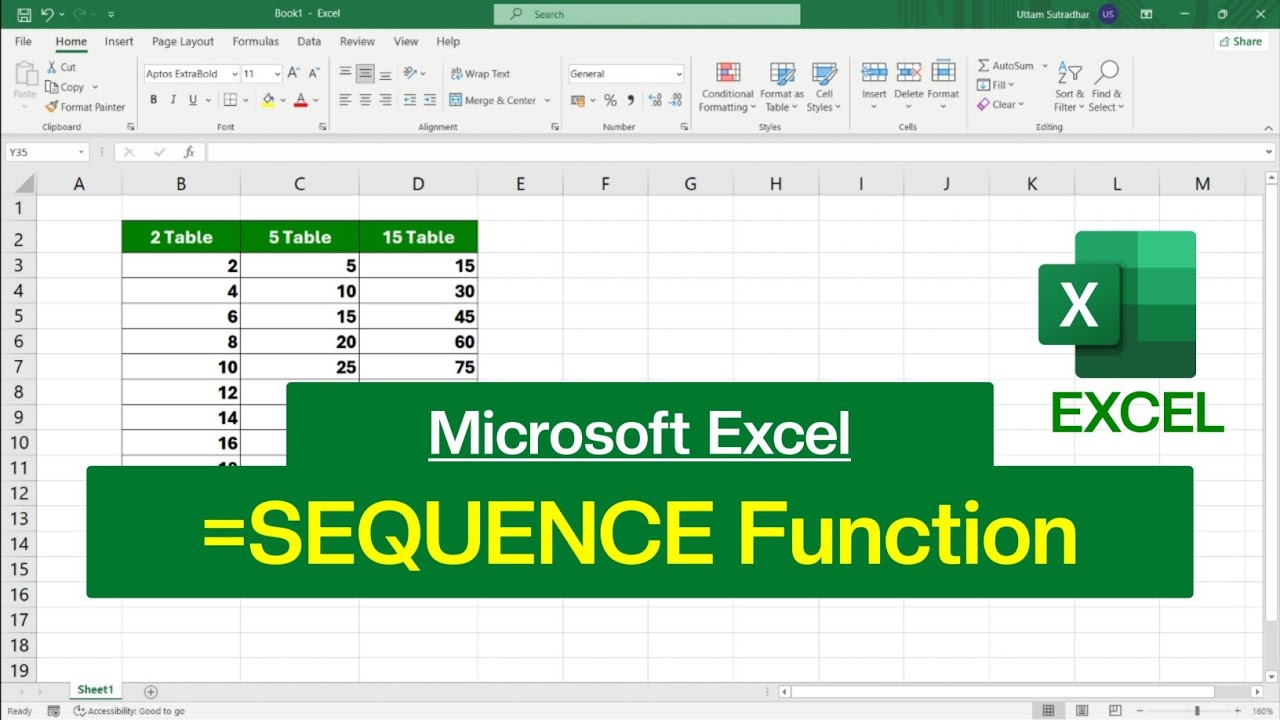Switch to Formulas tab
Image resolution: width=1280 pixels, height=720 pixels.
click(256, 41)
